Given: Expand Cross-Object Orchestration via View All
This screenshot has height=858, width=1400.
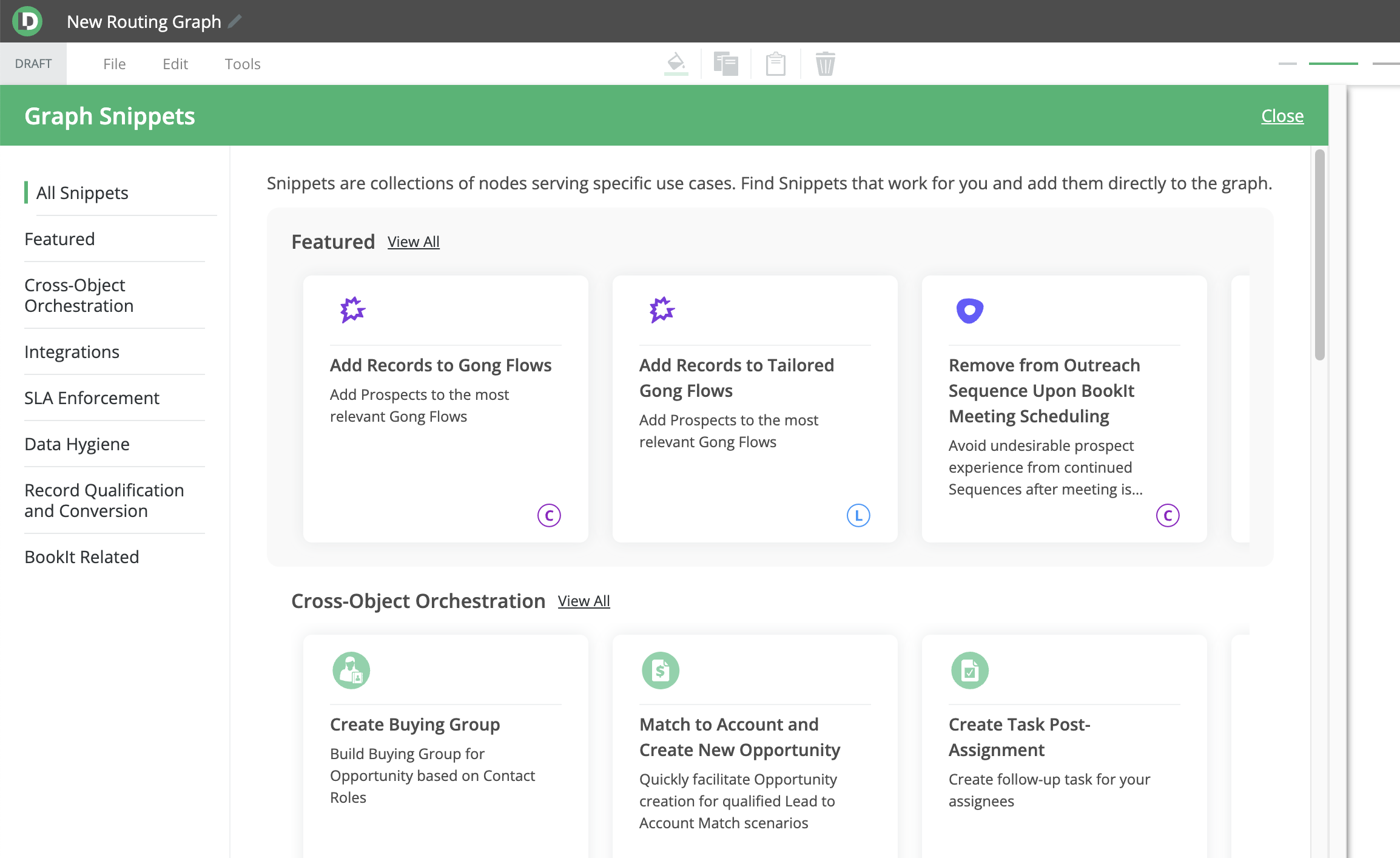Looking at the screenshot, I should coord(584,601).
